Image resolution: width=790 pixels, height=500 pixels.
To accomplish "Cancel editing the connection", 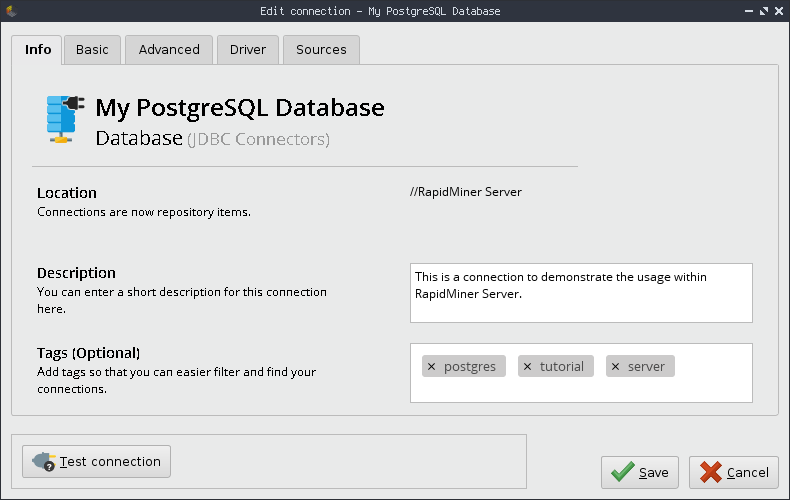I will click(x=734, y=473).
